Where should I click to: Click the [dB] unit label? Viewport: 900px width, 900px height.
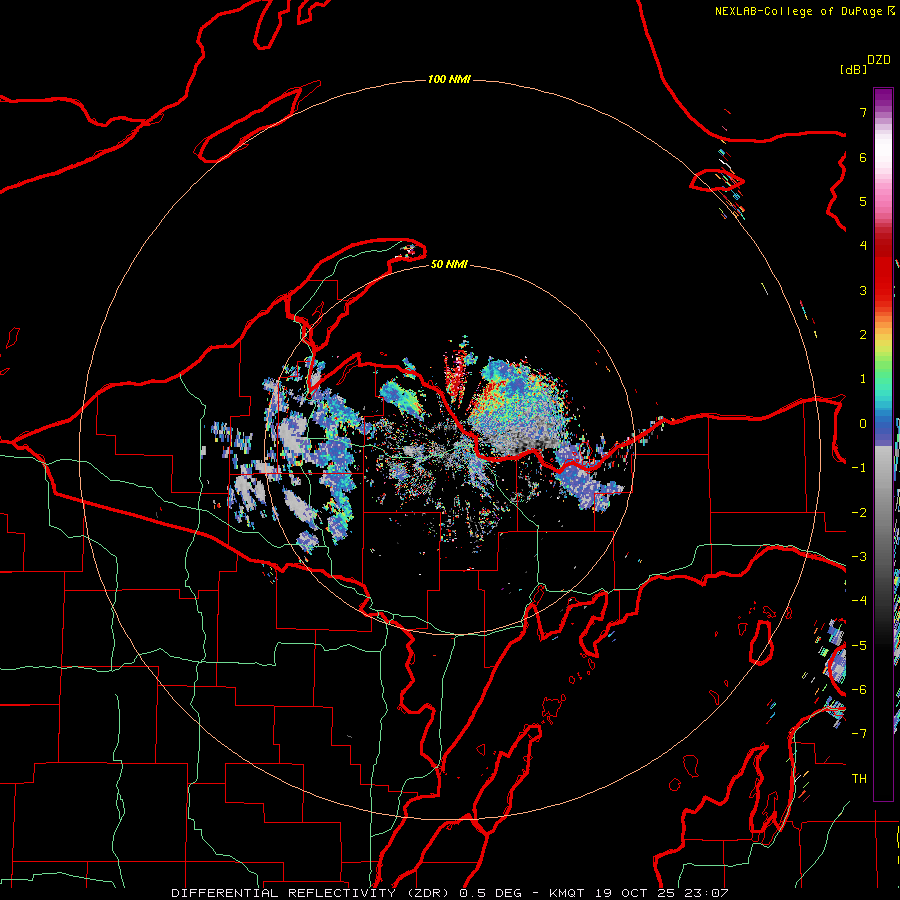pos(853,69)
